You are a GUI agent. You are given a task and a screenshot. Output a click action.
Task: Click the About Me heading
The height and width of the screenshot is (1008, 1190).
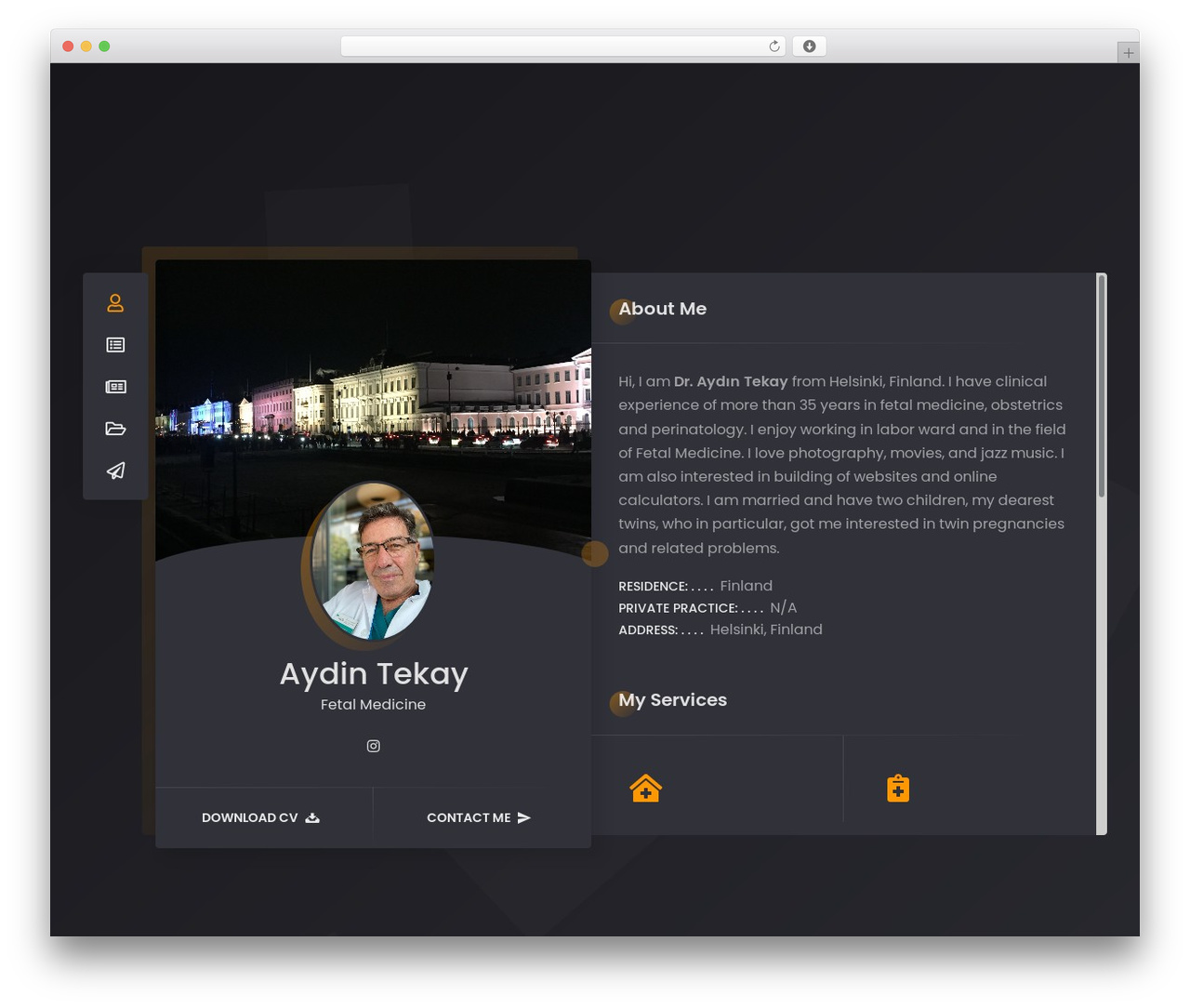coord(662,309)
